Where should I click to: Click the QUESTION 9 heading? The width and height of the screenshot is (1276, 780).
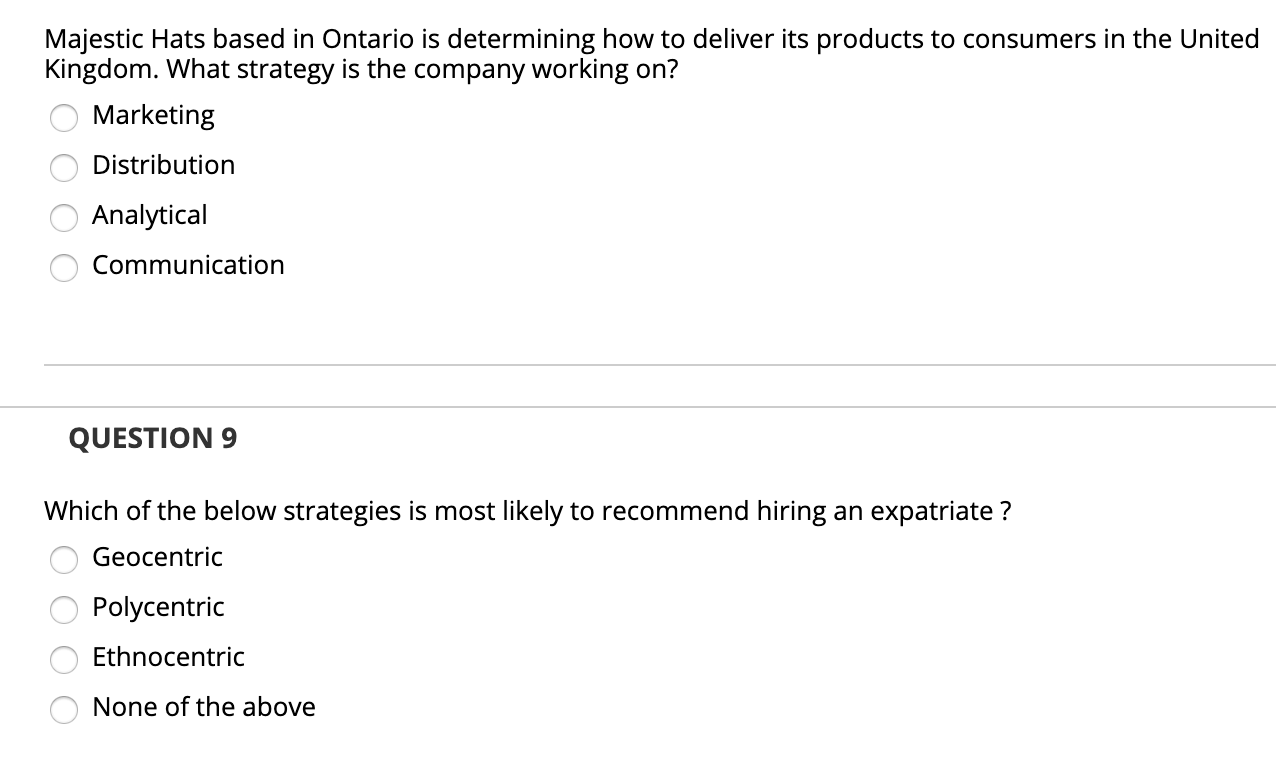coord(152,438)
